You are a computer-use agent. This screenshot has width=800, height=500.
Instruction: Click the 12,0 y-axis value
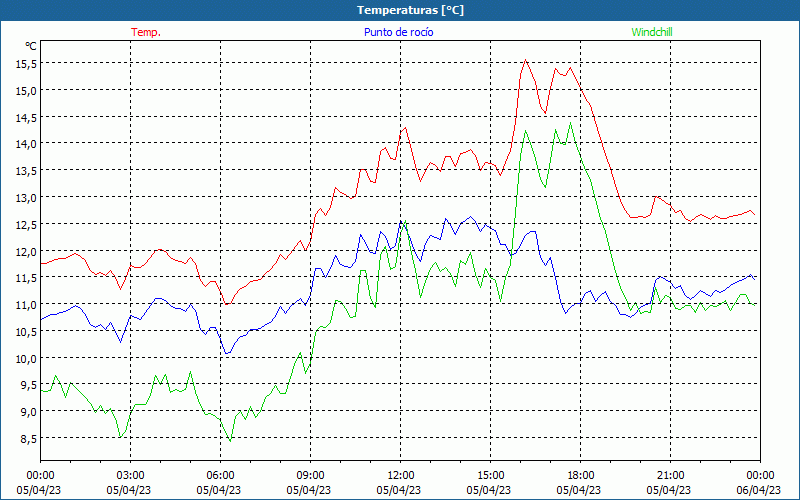point(27,251)
